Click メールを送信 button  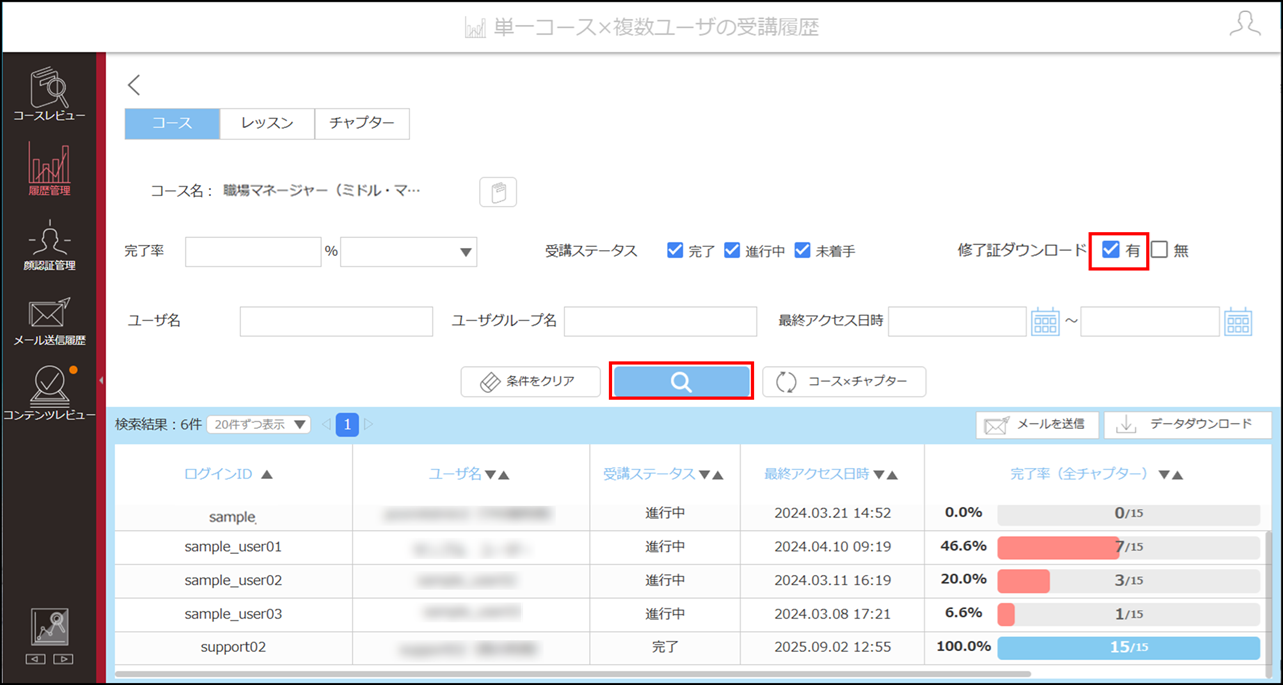pos(1037,425)
